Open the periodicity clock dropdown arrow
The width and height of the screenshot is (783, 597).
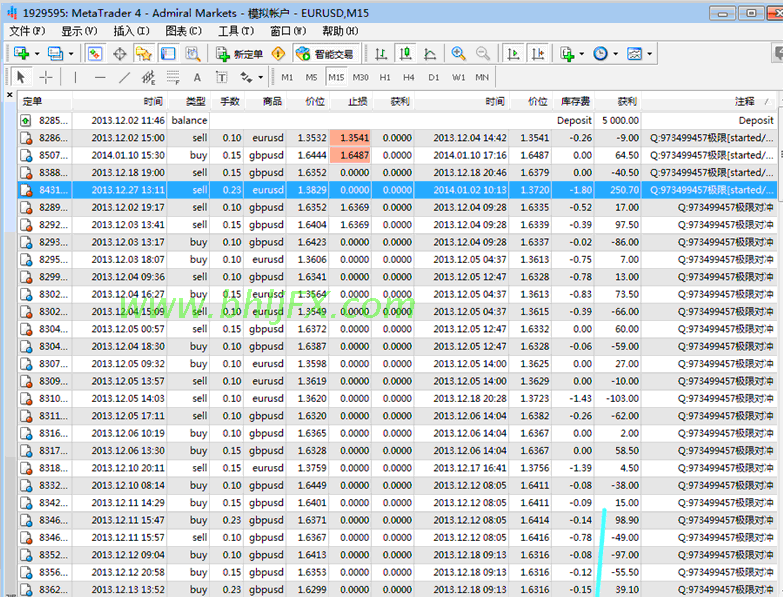616,53
